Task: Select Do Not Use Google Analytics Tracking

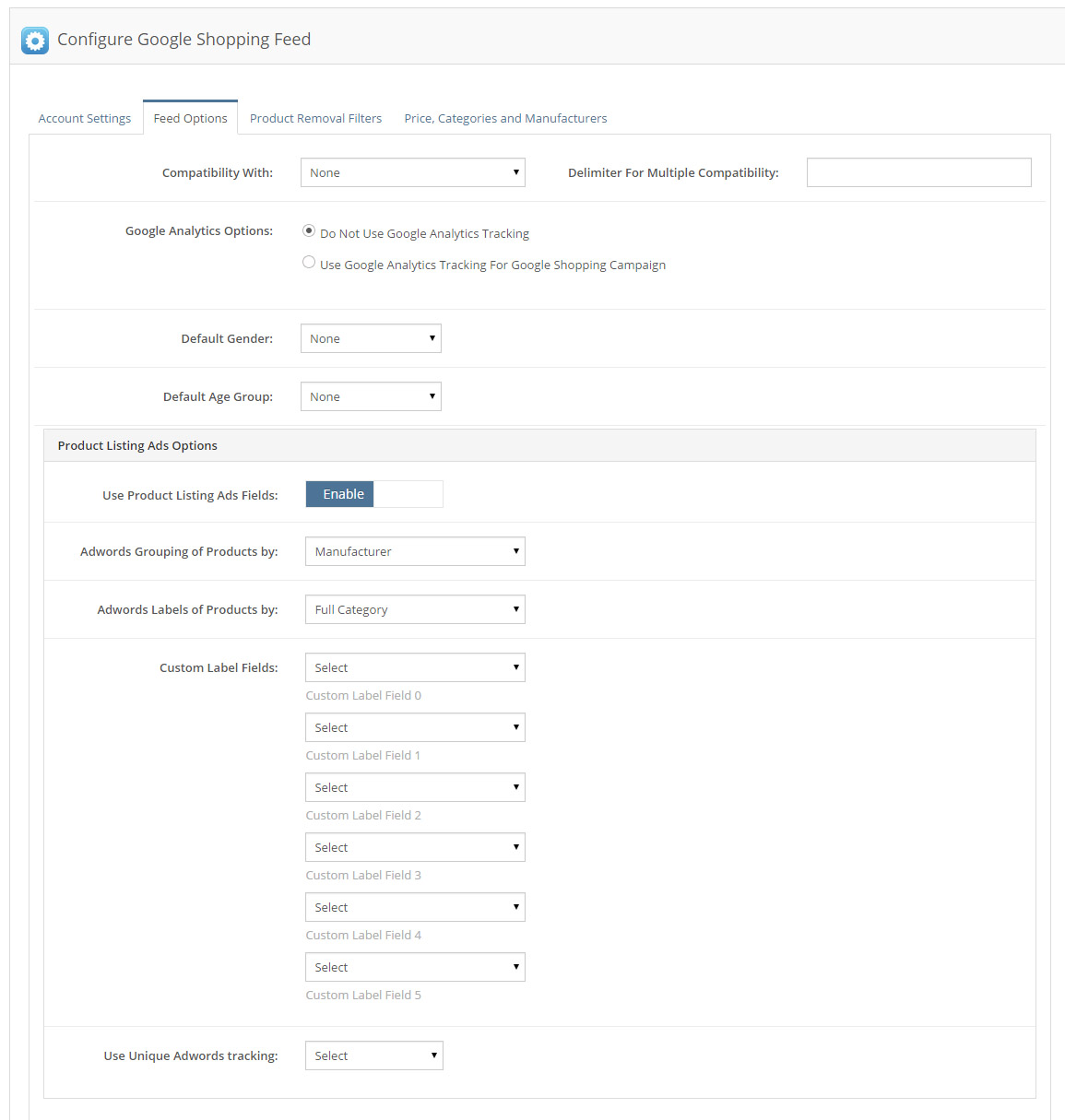Action: point(309,231)
